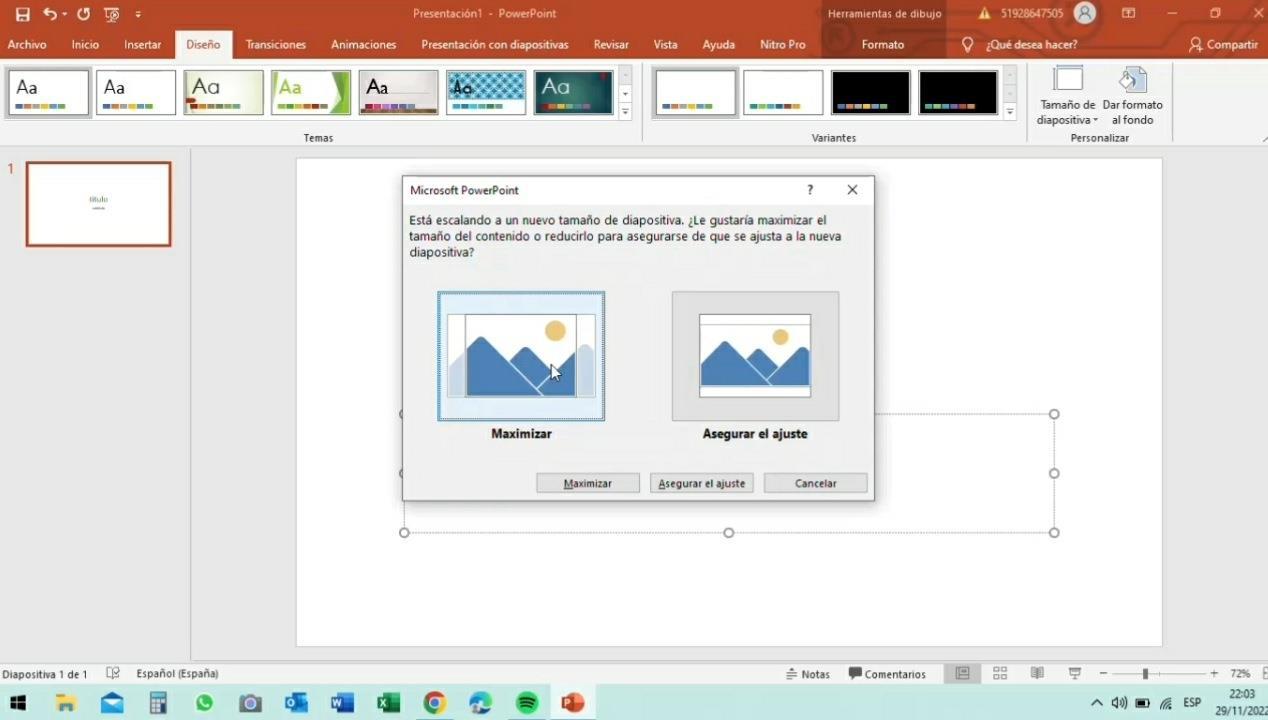Switch to Slide Sorter view icon
Screen dimensions: 1268x720
(x=1000, y=674)
